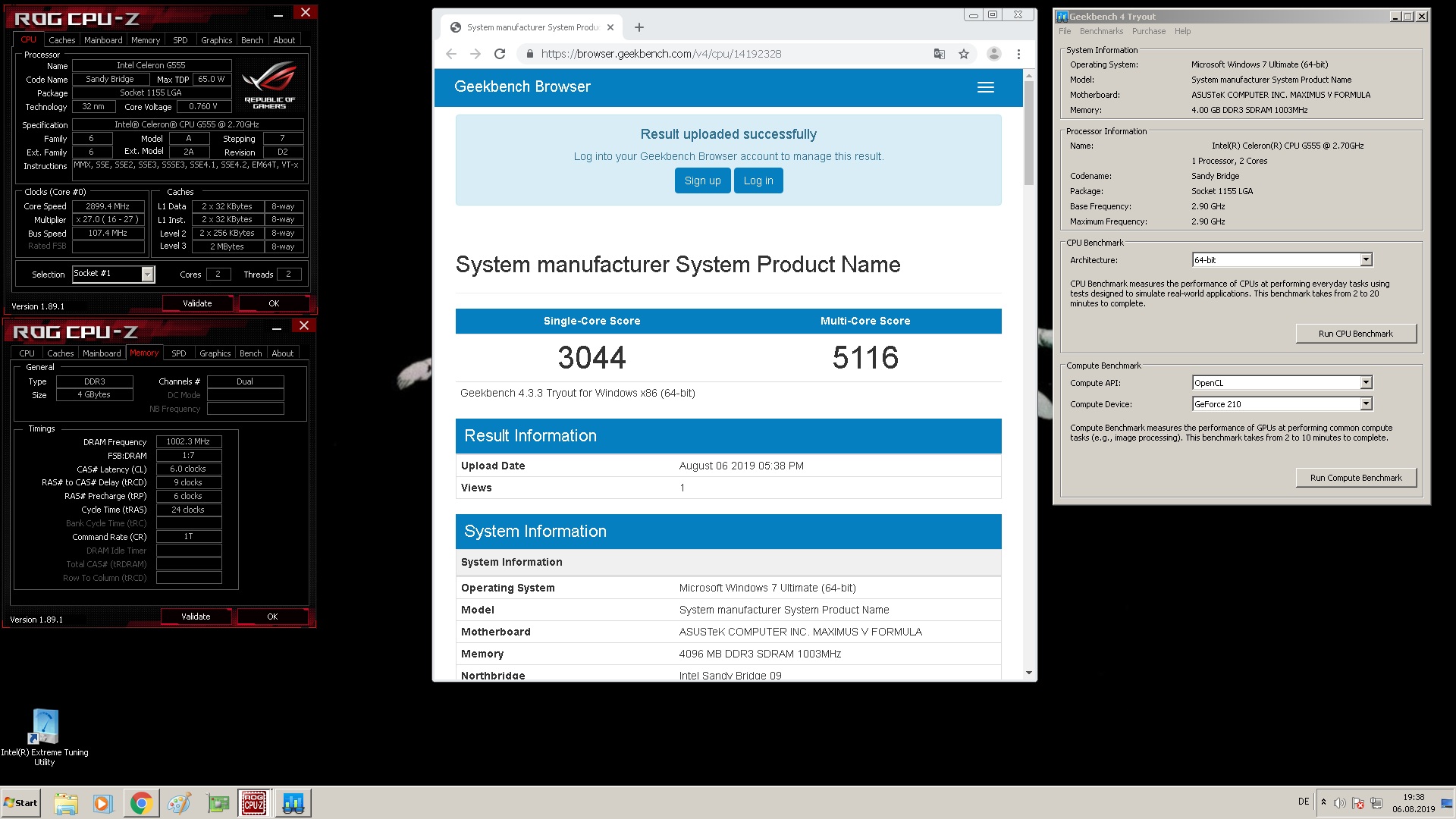
Task: Click Show Desktop button at taskbar end
Action: tap(1448, 803)
